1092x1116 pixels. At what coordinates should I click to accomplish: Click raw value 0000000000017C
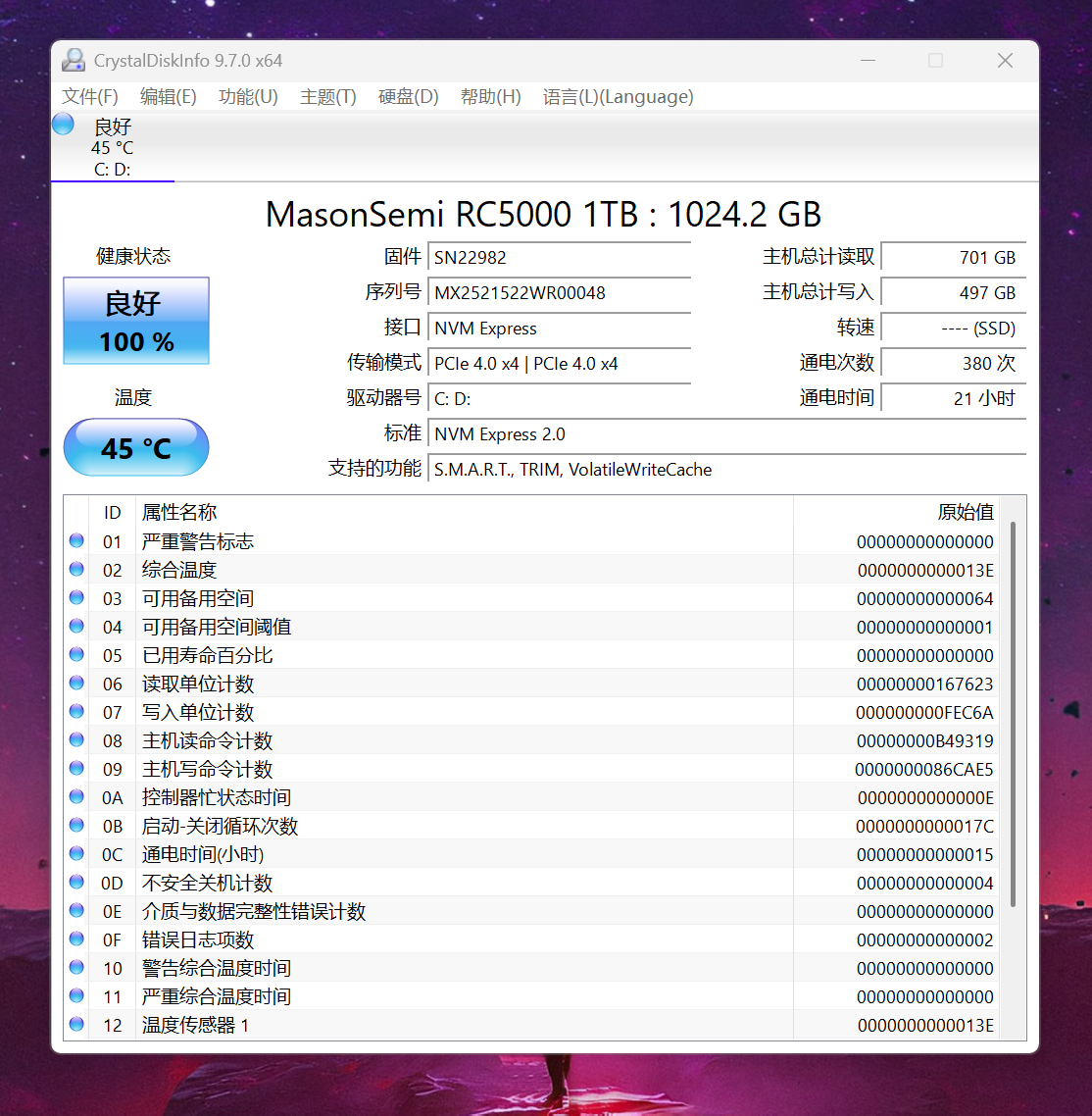click(x=924, y=827)
